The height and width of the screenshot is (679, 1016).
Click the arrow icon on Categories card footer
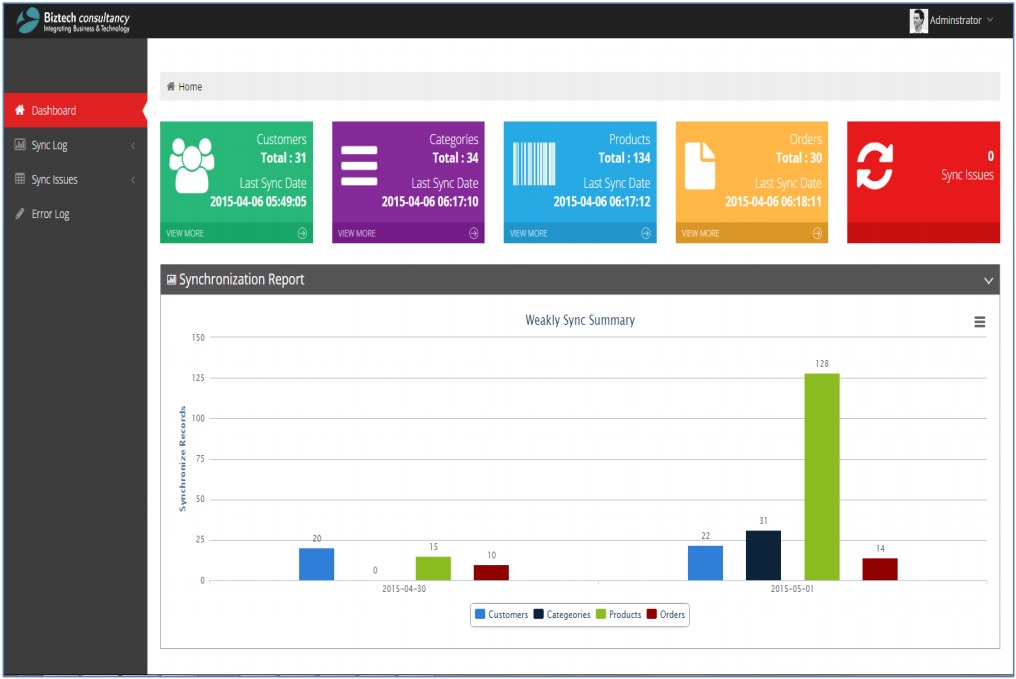pyautogui.click(x=474, y=233)
